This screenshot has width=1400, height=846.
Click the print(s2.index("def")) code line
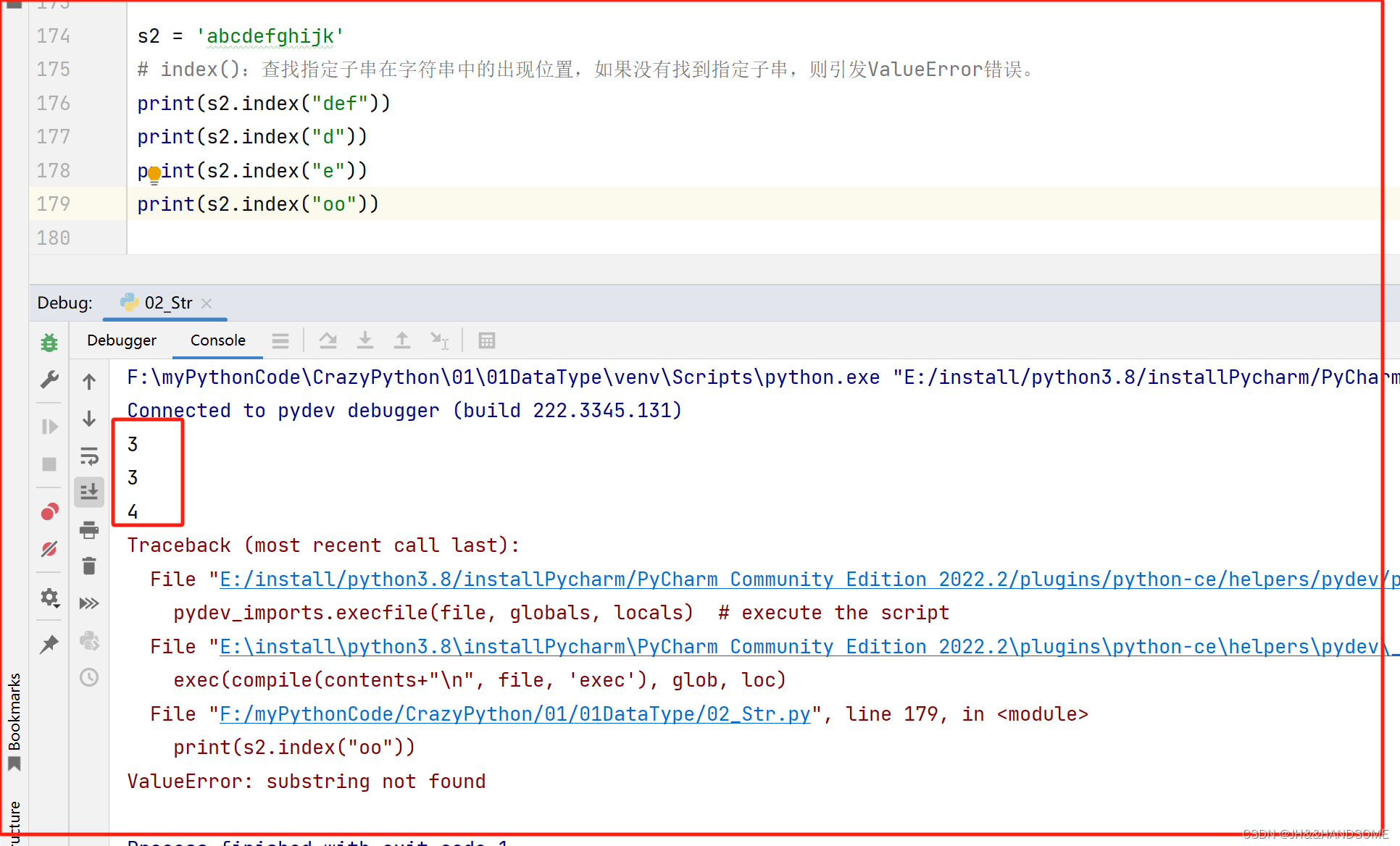(264, 104)
